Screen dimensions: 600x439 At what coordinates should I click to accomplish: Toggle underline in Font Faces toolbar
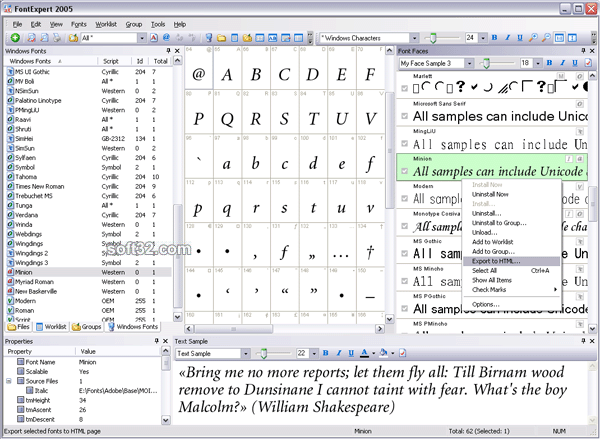coord(575,63)
